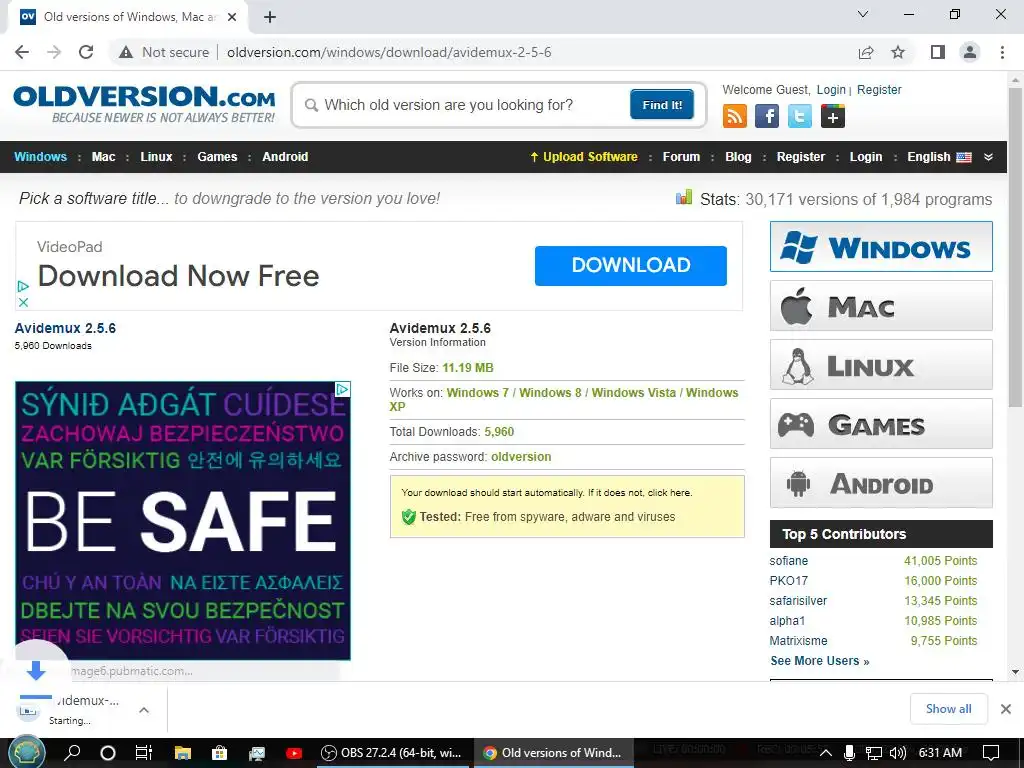
Task: Click the double-chevron next to English flag
Action: (988, 157)
